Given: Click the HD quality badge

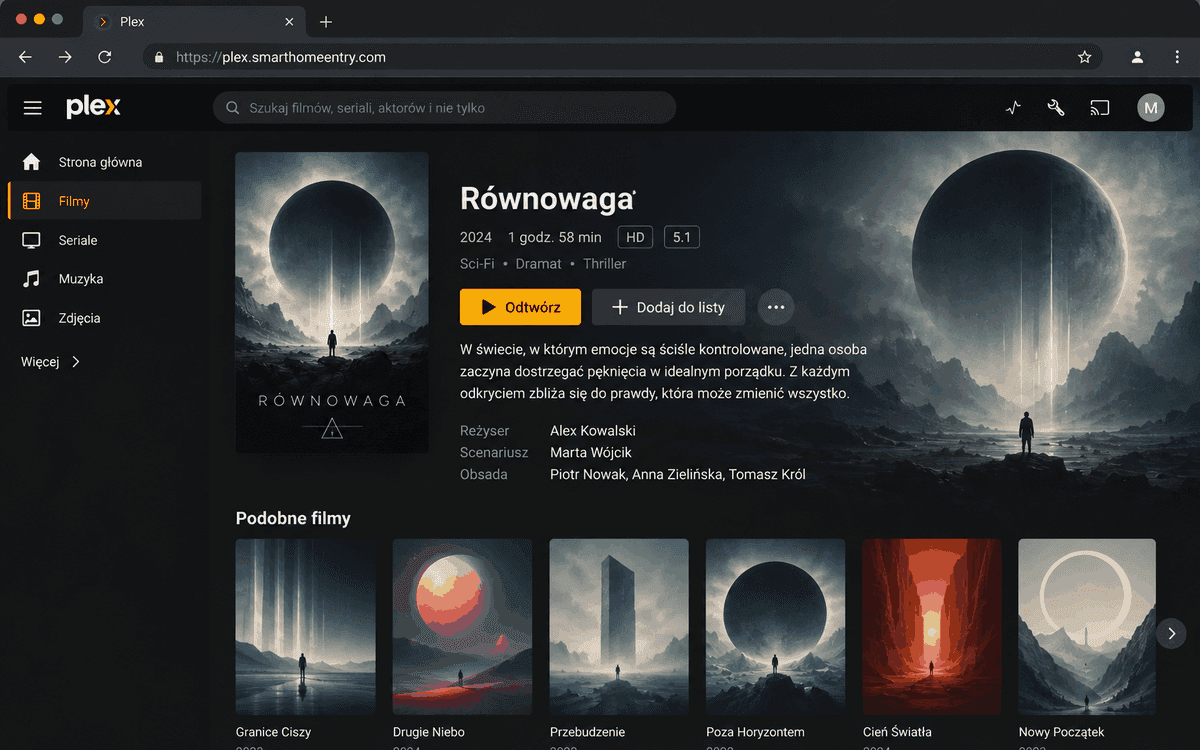Looking at the screenshot, I should [x=635, y=238].
